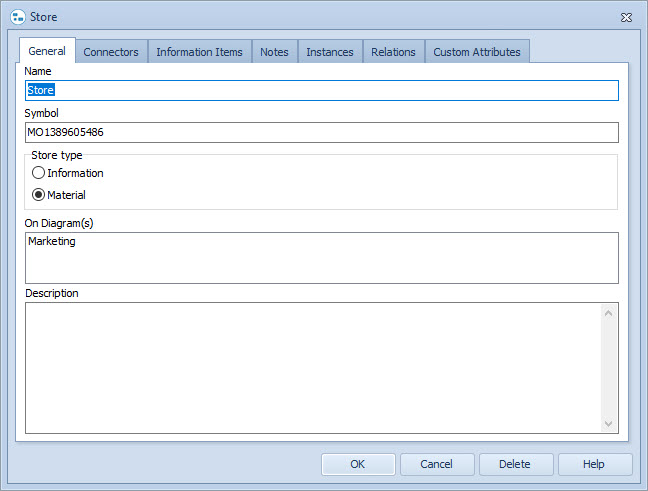Select the Material store type
Image resolution: width=648 pixels, height=491 pixels.
[x=39, y=195]
